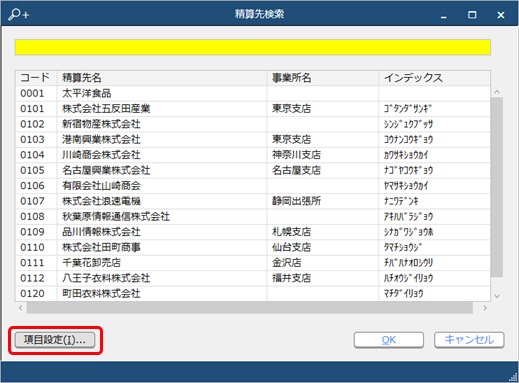Select row 株式会社五反田産業
The height and width of the screenshot is (383, 519).
pos(253,109)
